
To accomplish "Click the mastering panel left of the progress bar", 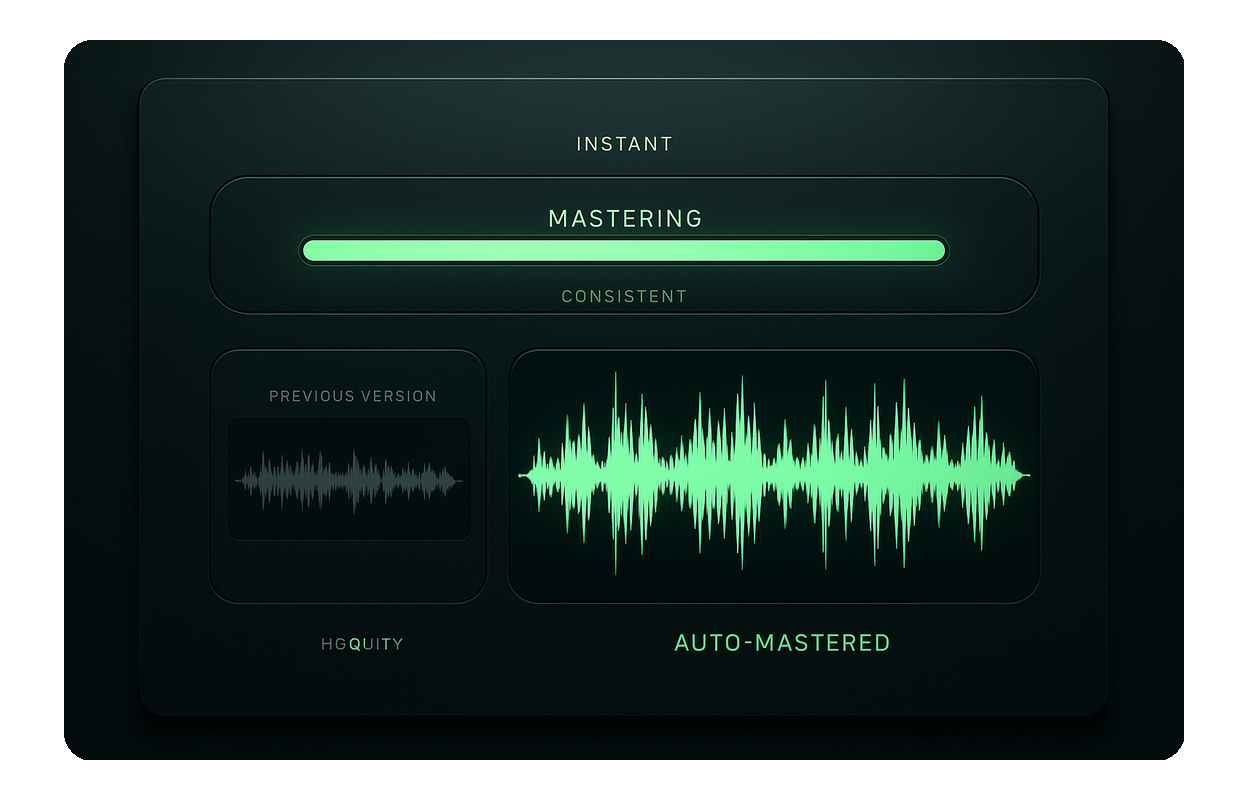I will [255, 250].
